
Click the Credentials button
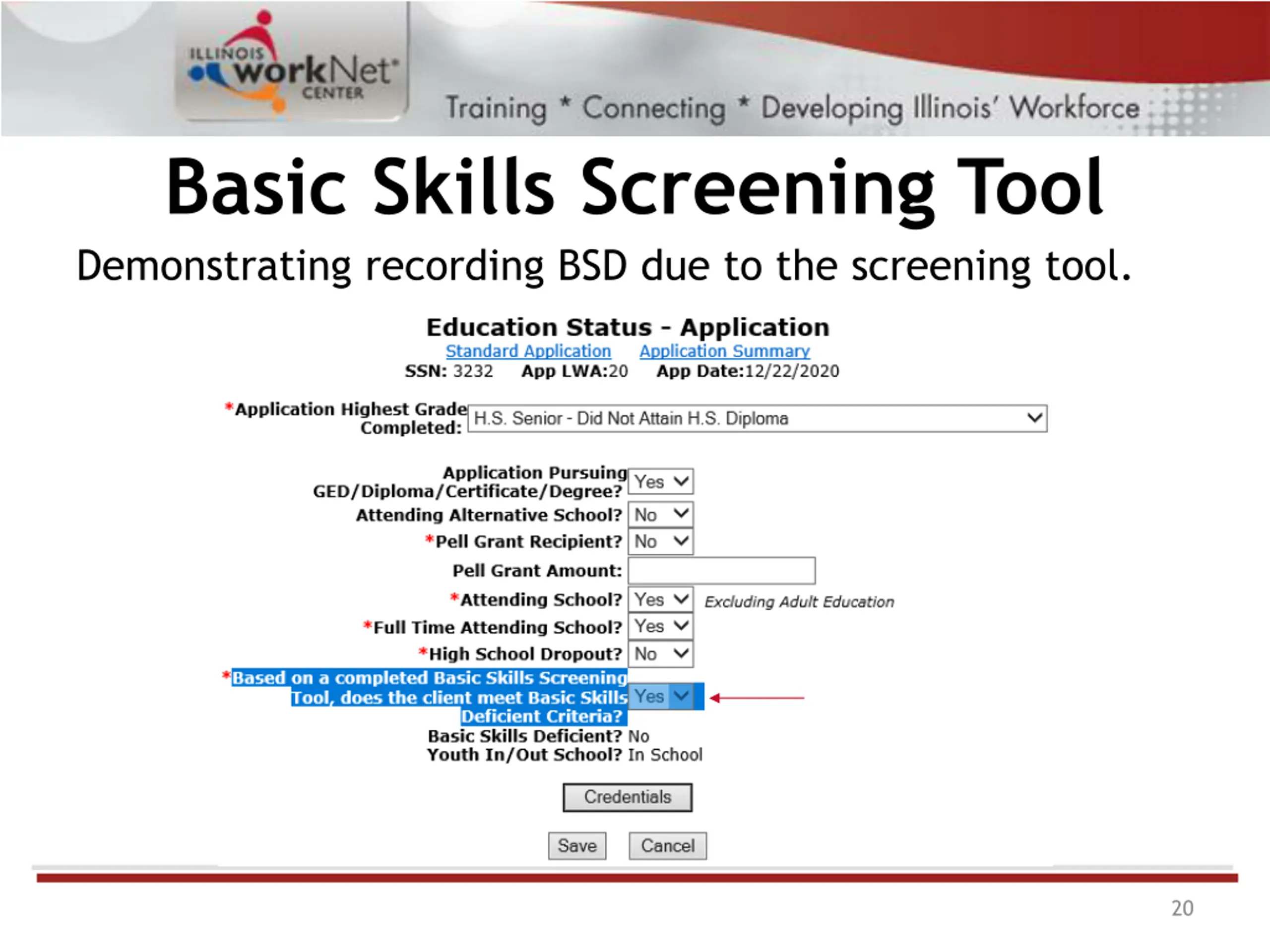click(628, 797)
